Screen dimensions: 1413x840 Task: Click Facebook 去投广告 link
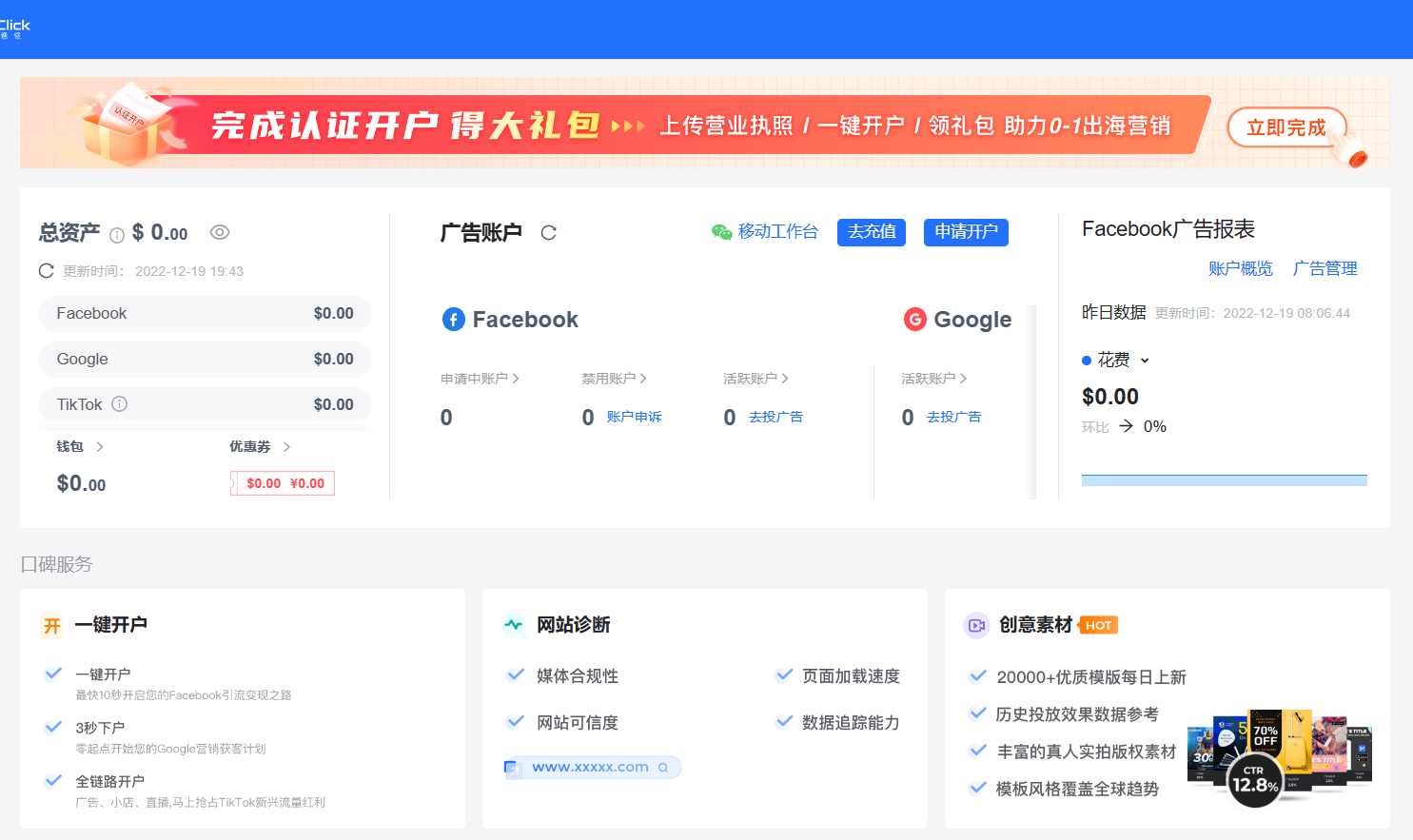pyautogui.click(x=775, y=417)
